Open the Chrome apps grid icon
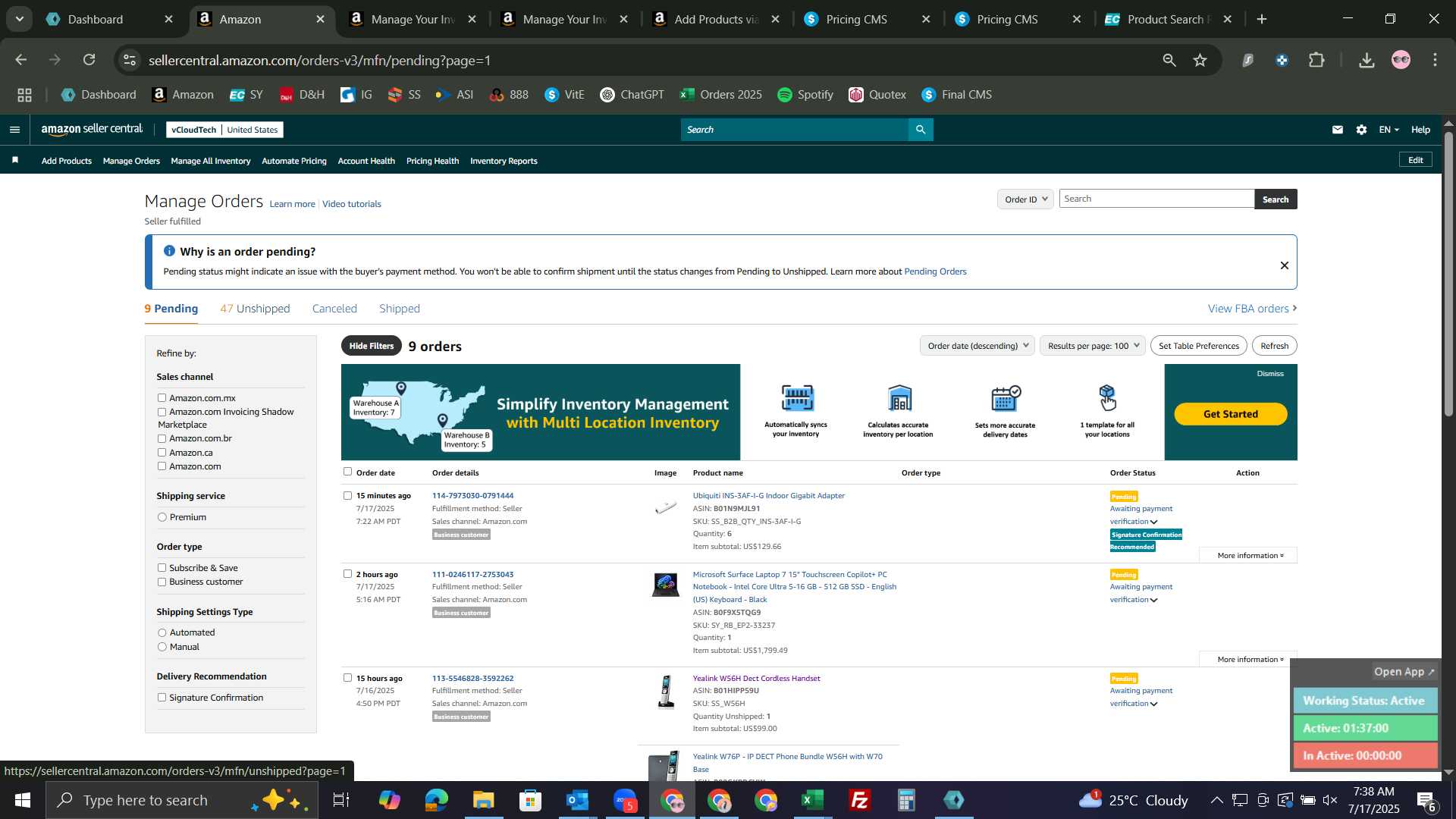The height and width of the screenshot is (819, 1456). pos(24,95)
